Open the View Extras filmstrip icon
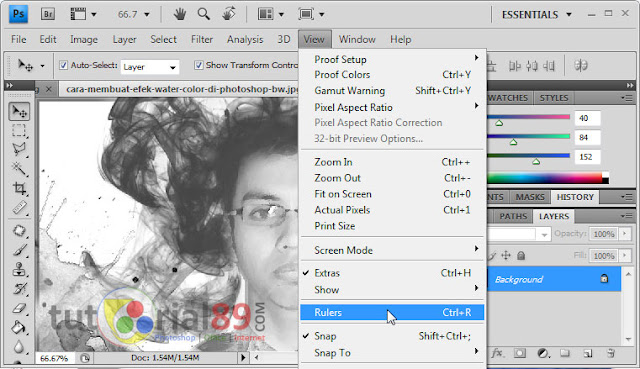Screen dimensions: 640x369 (78, 14)
